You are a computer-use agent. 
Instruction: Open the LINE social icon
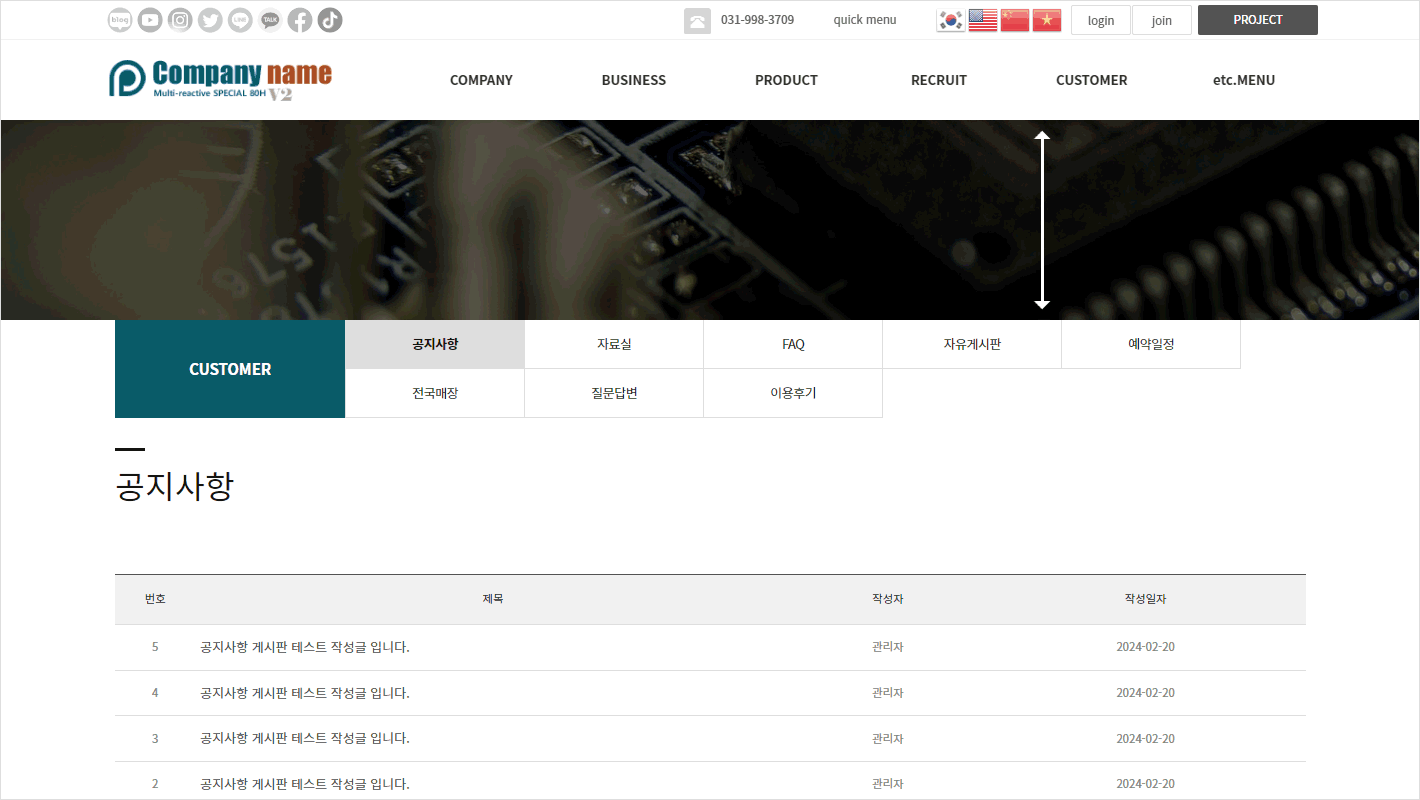coord(240,20)
